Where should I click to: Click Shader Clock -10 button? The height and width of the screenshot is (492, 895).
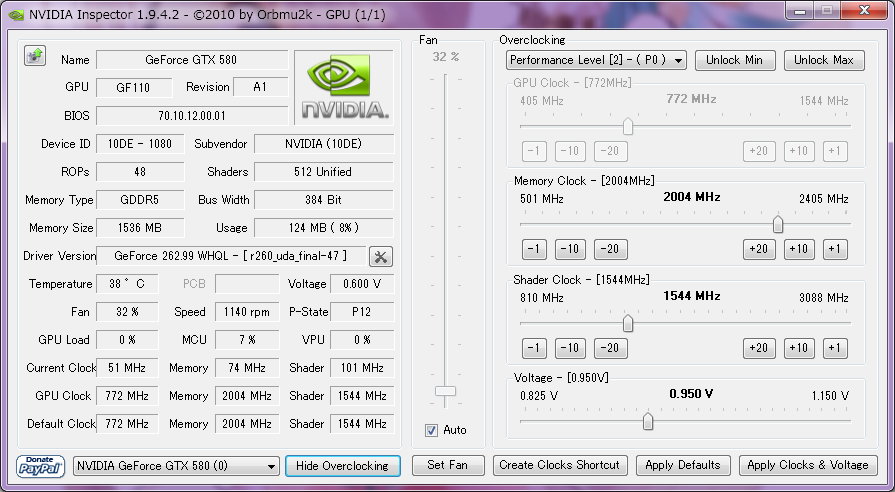570,348
